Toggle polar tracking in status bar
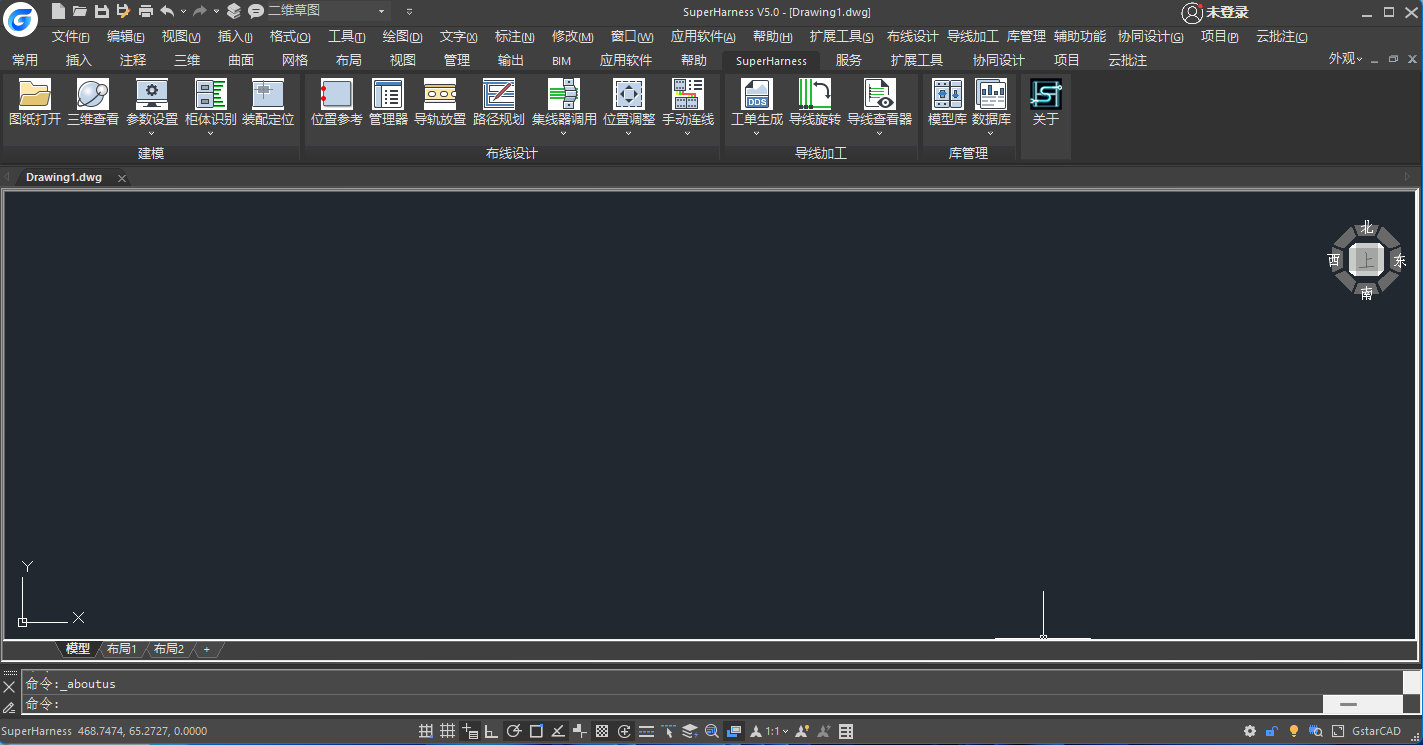This screenshot has height=745, width=1423. [x=514, y=732]
